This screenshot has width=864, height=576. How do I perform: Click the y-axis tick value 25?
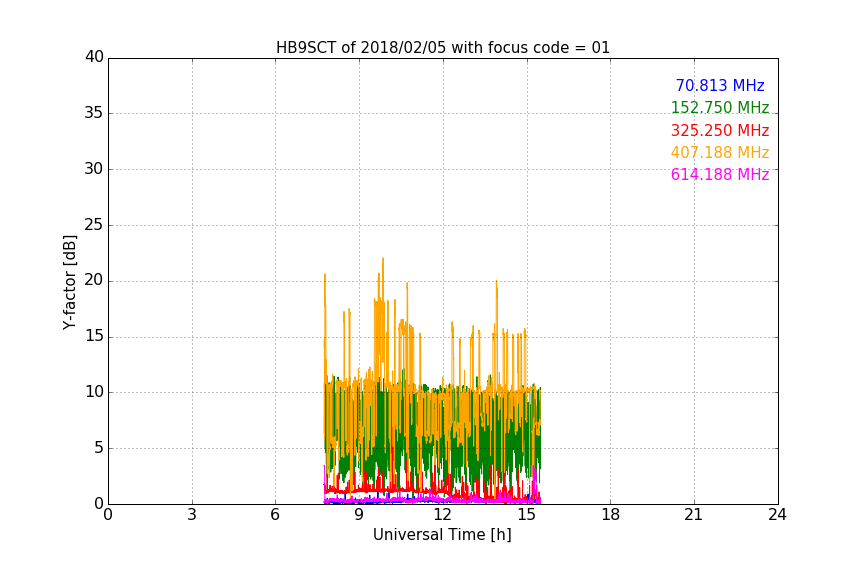point(94,225)
